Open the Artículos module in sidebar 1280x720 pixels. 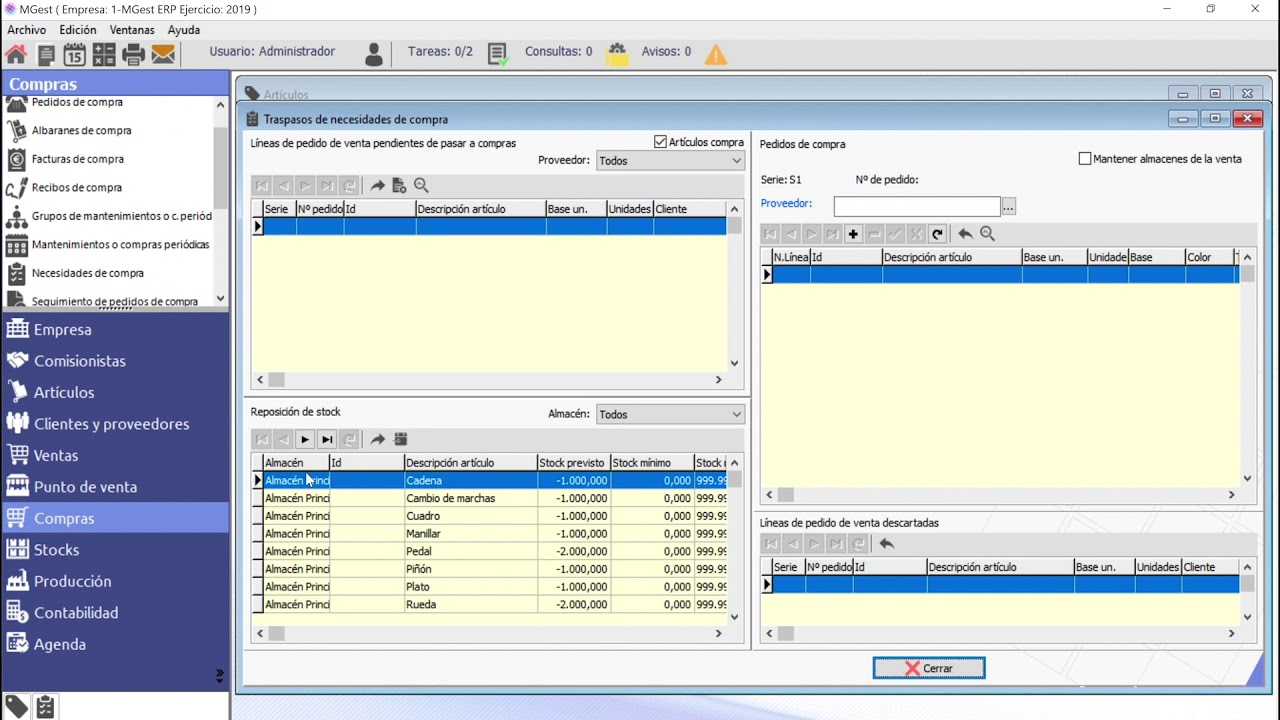click(114, 393)
